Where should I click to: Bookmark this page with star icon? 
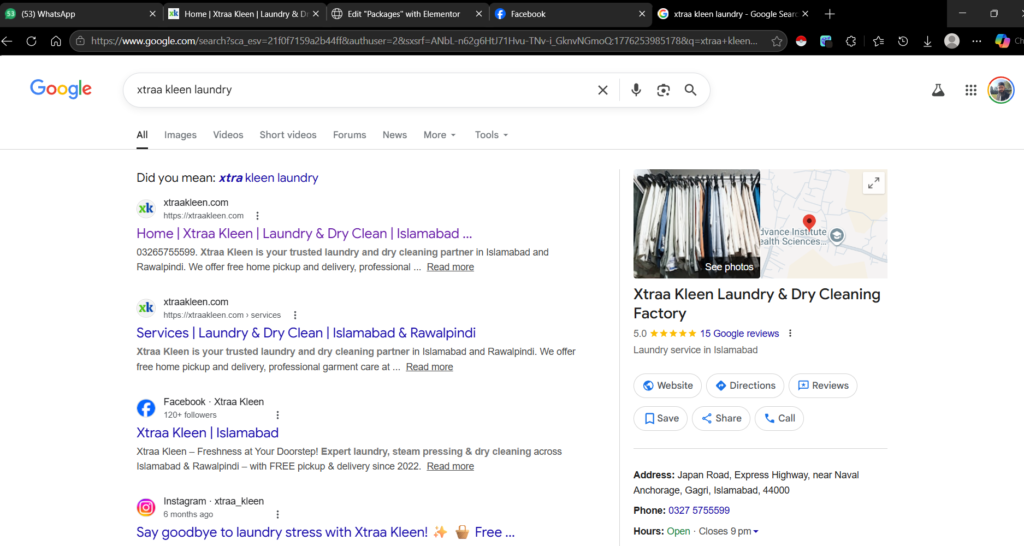778,41
